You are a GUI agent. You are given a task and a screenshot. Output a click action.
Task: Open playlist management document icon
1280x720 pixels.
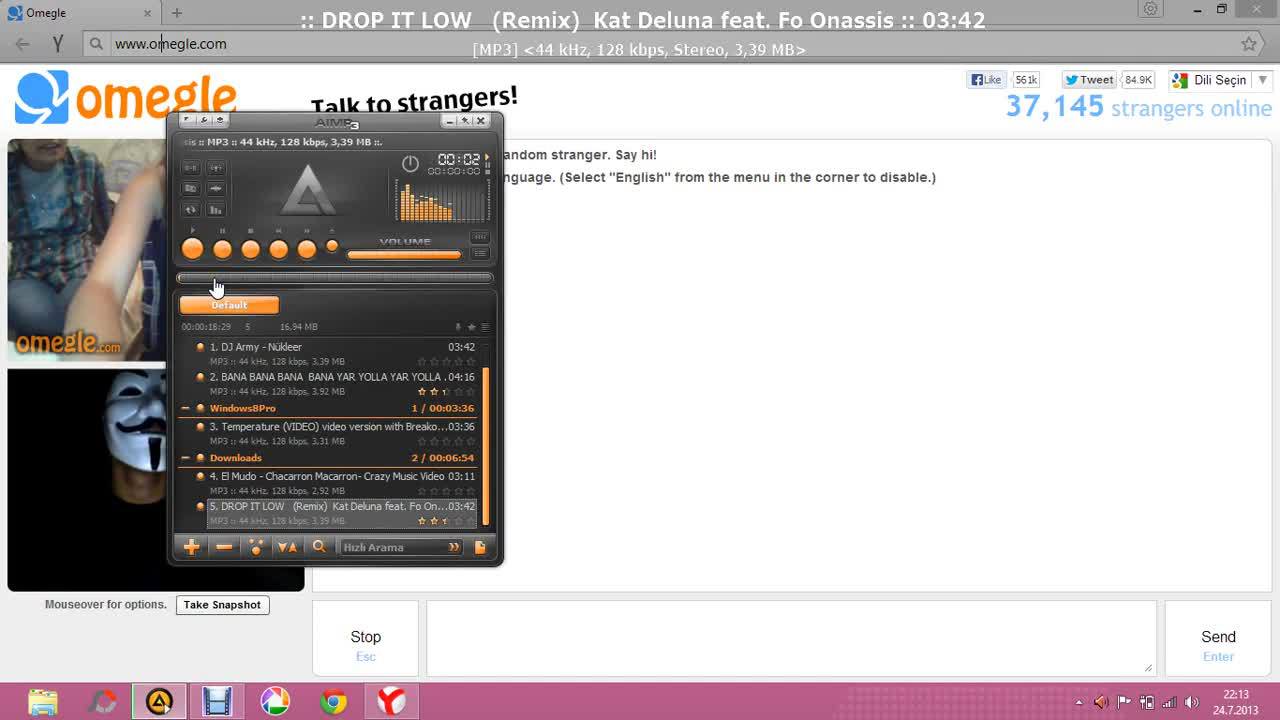[480, 547]
